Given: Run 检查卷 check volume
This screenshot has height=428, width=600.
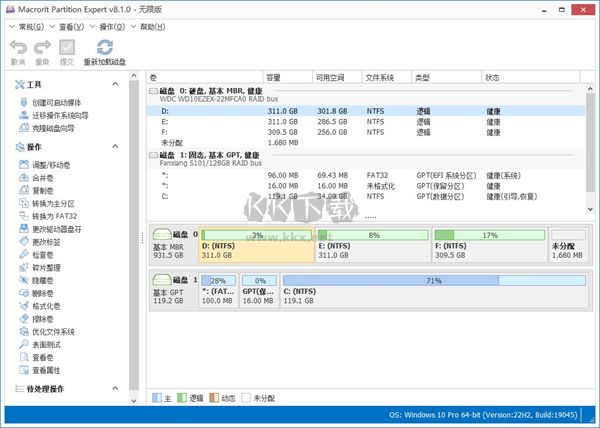Looking at the screenshot, I should coord(36,255).
